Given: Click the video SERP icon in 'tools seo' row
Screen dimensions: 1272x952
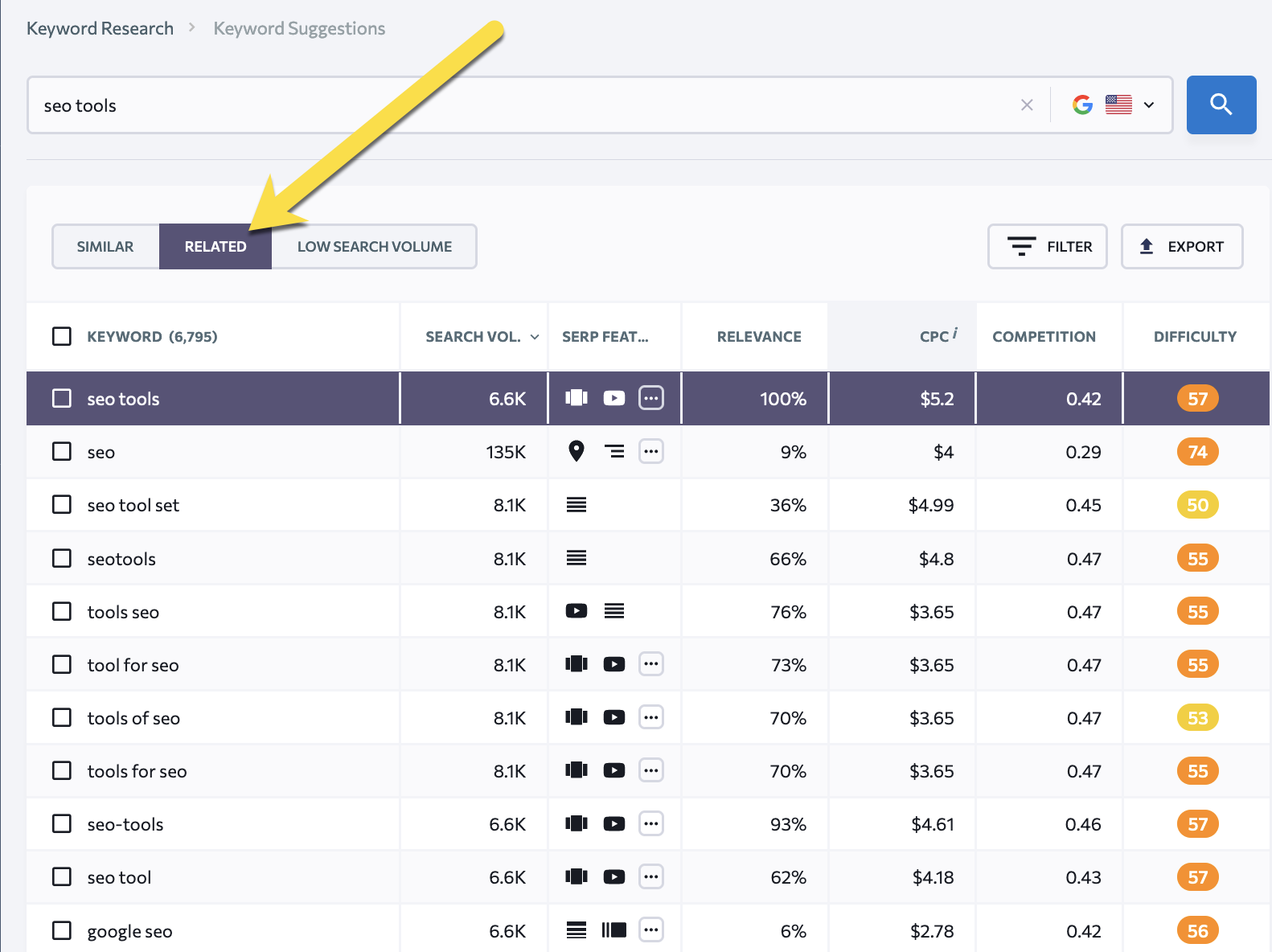Looking at the screenshot, I should tap(577, 611).
